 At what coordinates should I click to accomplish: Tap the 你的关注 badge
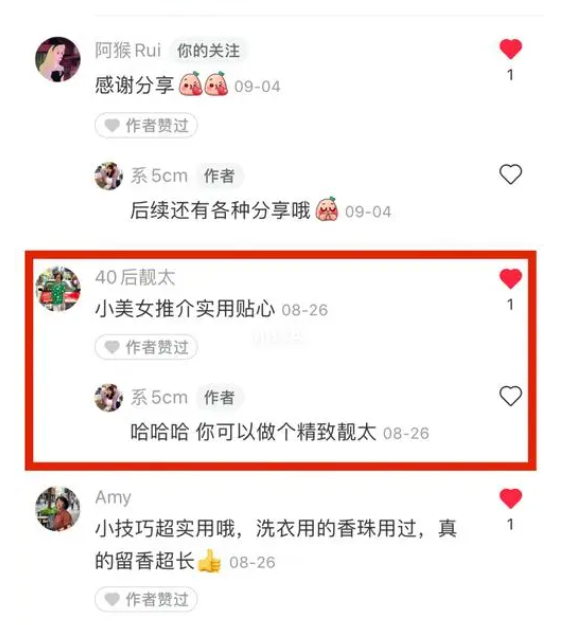[x=208, y=51]
